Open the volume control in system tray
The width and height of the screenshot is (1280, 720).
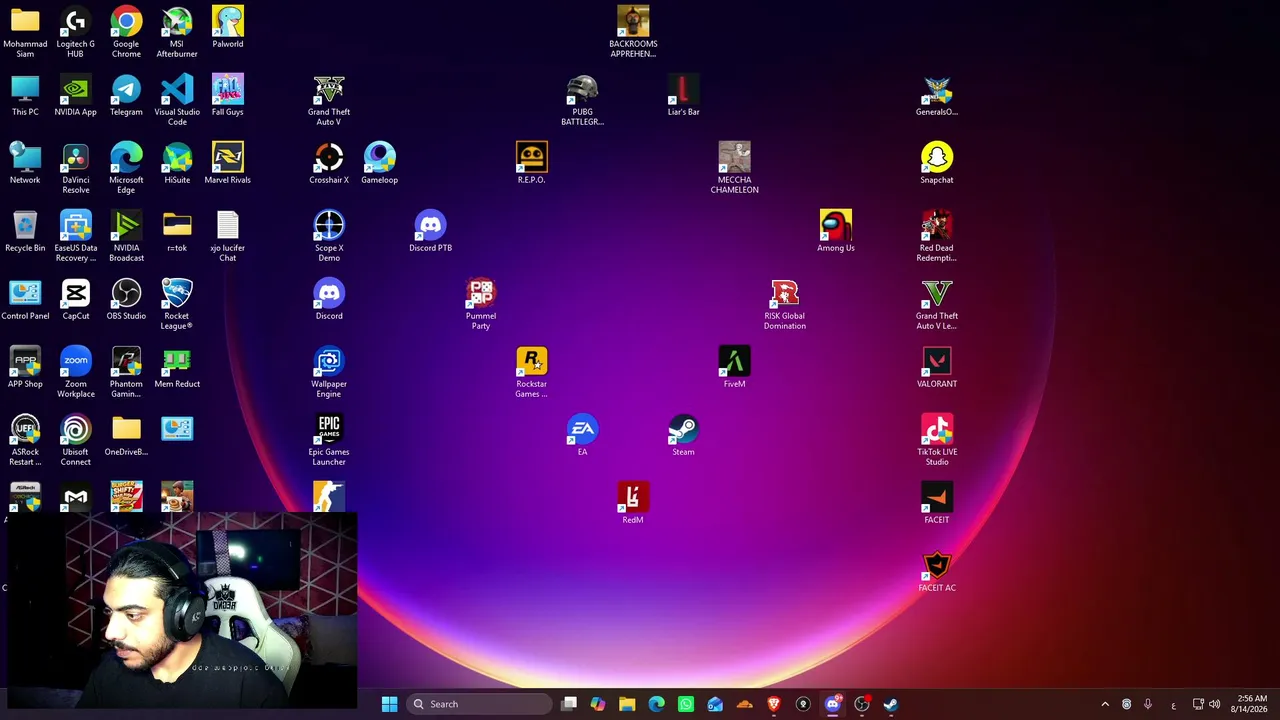click(x=1215, y=704)
